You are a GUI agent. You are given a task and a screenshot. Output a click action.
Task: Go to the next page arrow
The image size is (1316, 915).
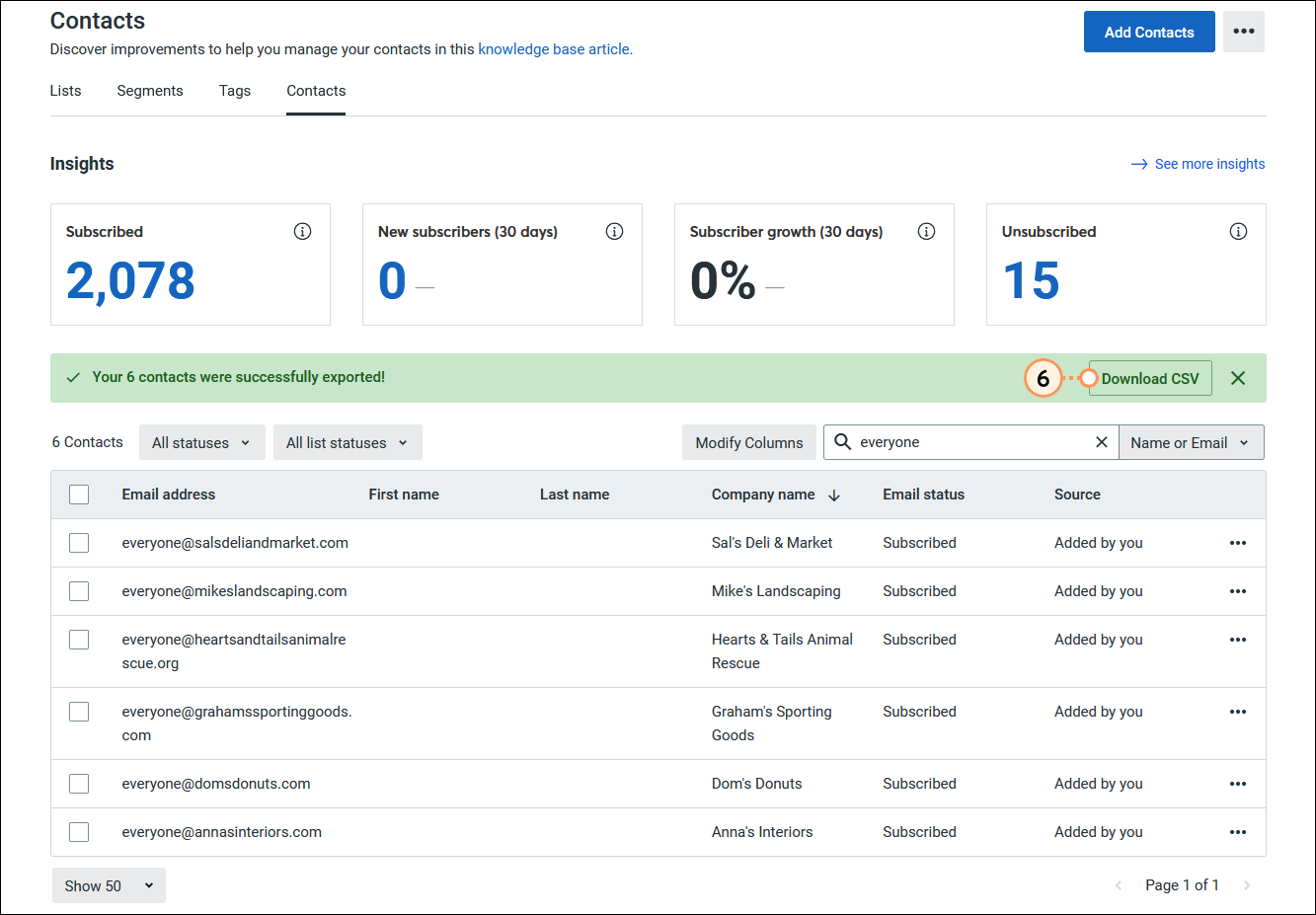[x=1247, y=885]
